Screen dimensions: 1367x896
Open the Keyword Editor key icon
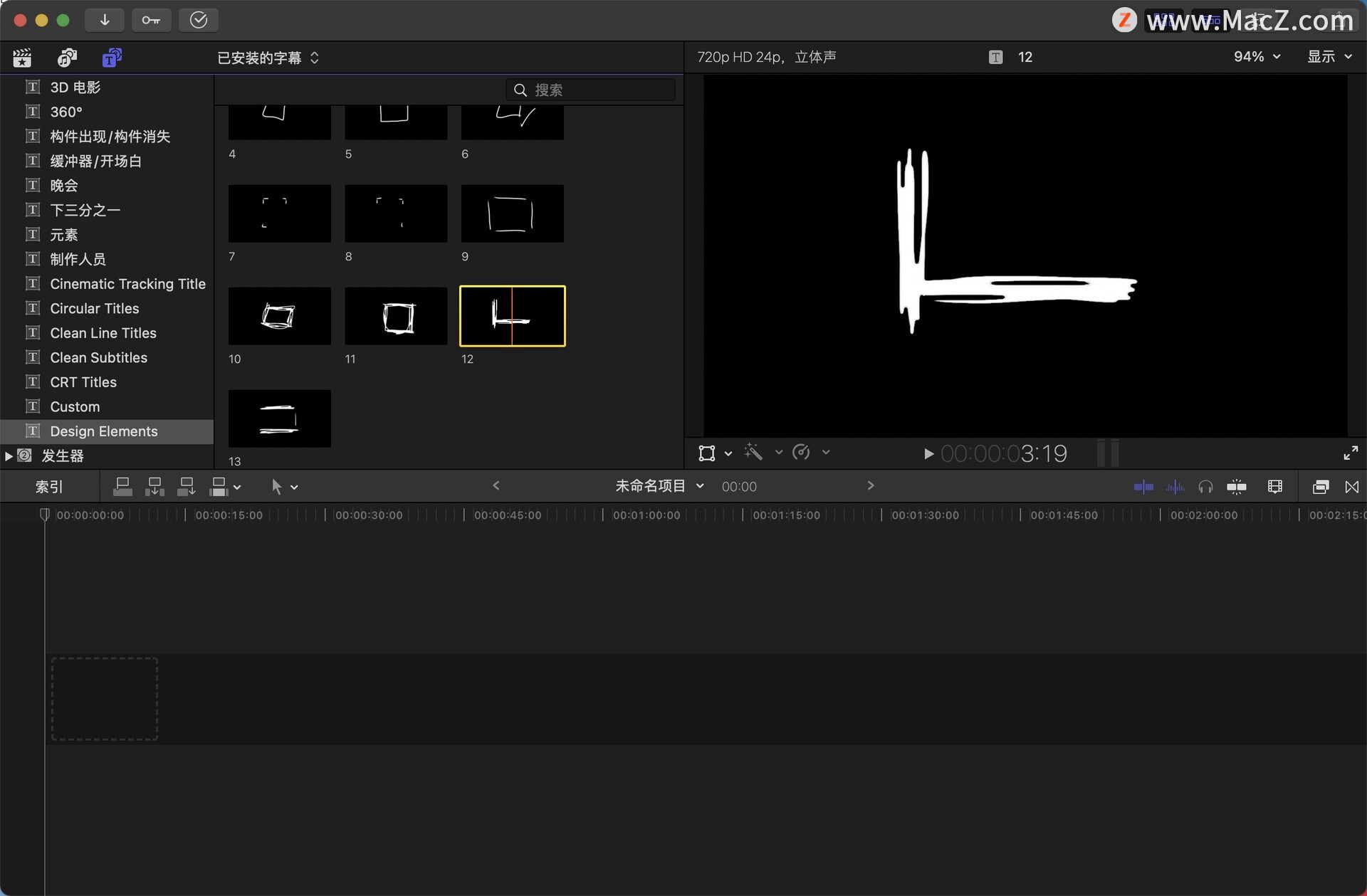point(151,20)
